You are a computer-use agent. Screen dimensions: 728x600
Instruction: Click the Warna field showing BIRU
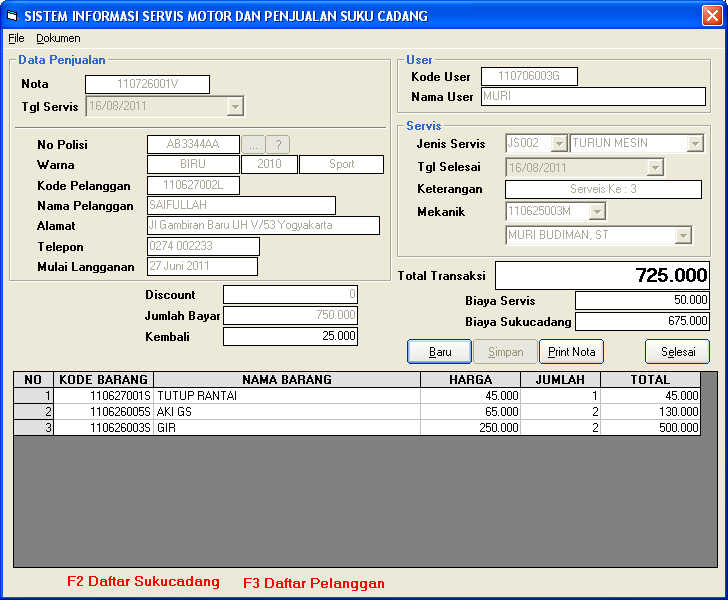coord(193,164)
